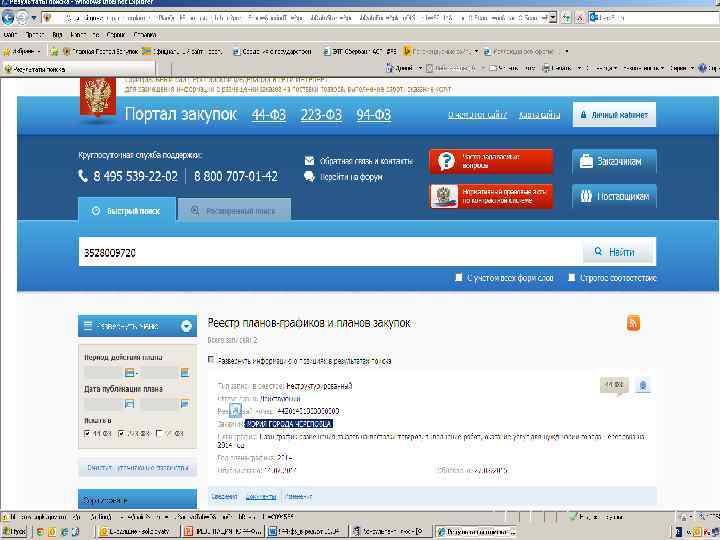
Task: Click the page heading Реестр планов-графиков и планов закупок
Action: point(309,323)
